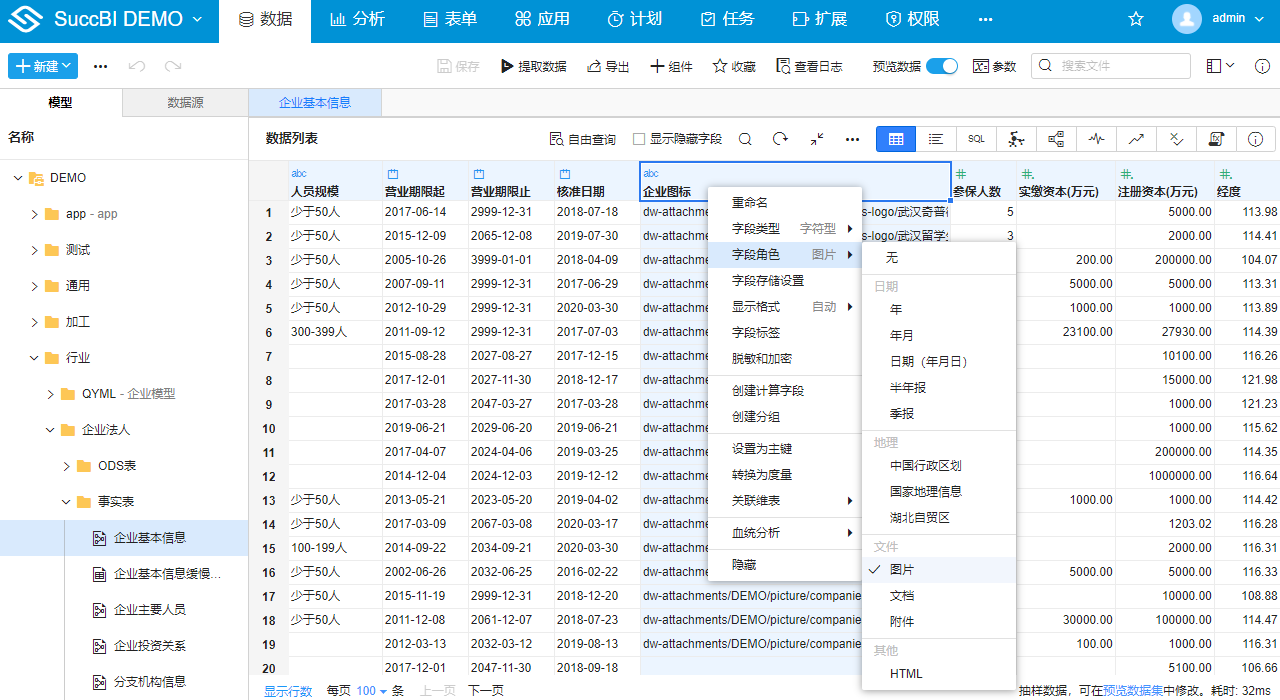The width and height of the screenshot is (1280, 700).
Task: Open the page size 100 dropdown
Action: pos(371,690)
